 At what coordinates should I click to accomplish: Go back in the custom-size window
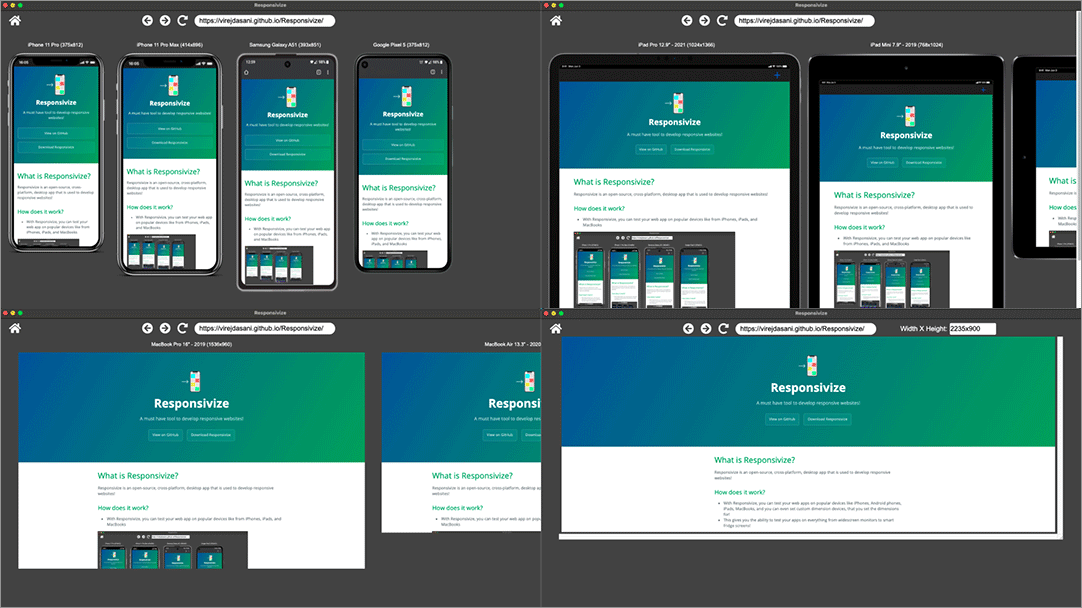[x=688, y=328]
